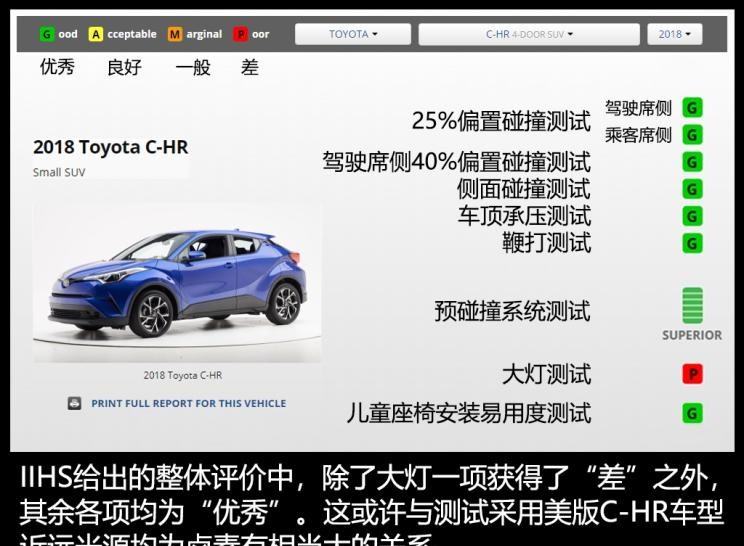The image size is (744, 546).
Task: Click the 驾驶席侧 sub-label
Action: point(638,108)
